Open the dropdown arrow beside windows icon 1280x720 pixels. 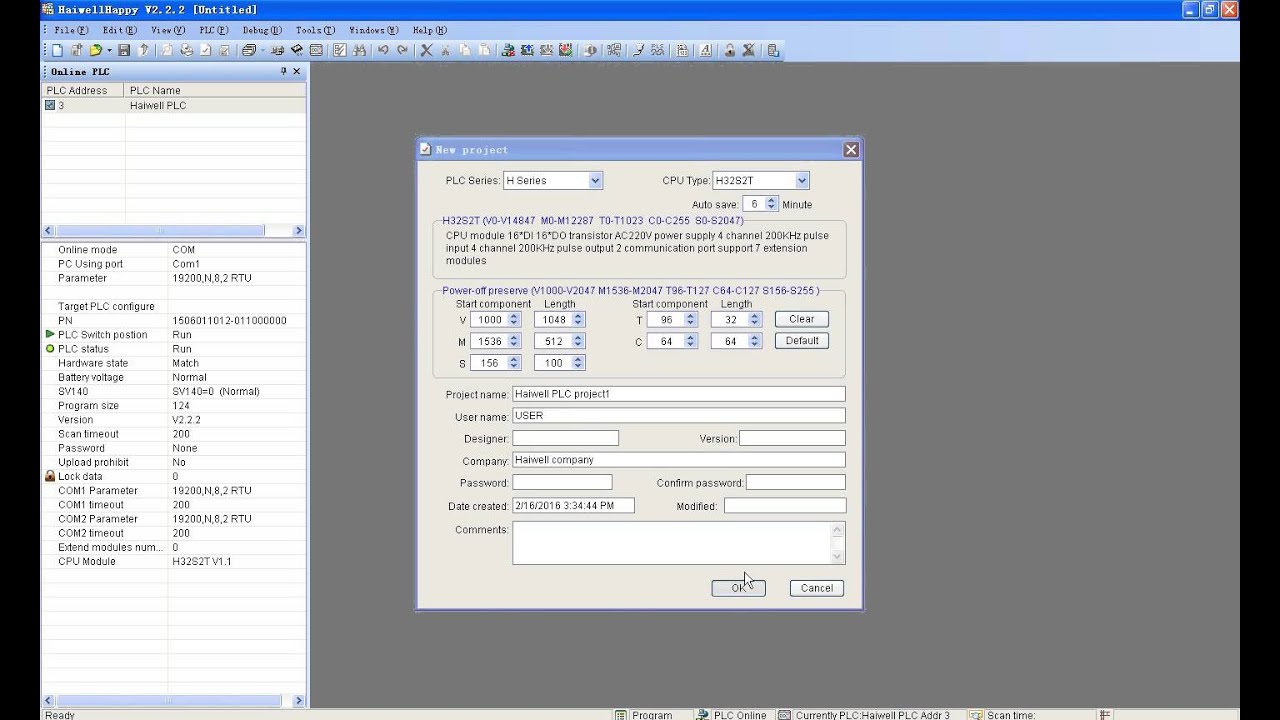(262, 50)
